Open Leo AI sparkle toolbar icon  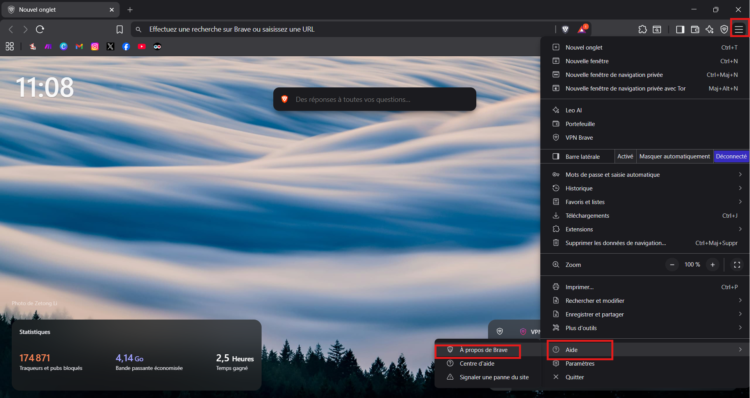pos(709,29)
